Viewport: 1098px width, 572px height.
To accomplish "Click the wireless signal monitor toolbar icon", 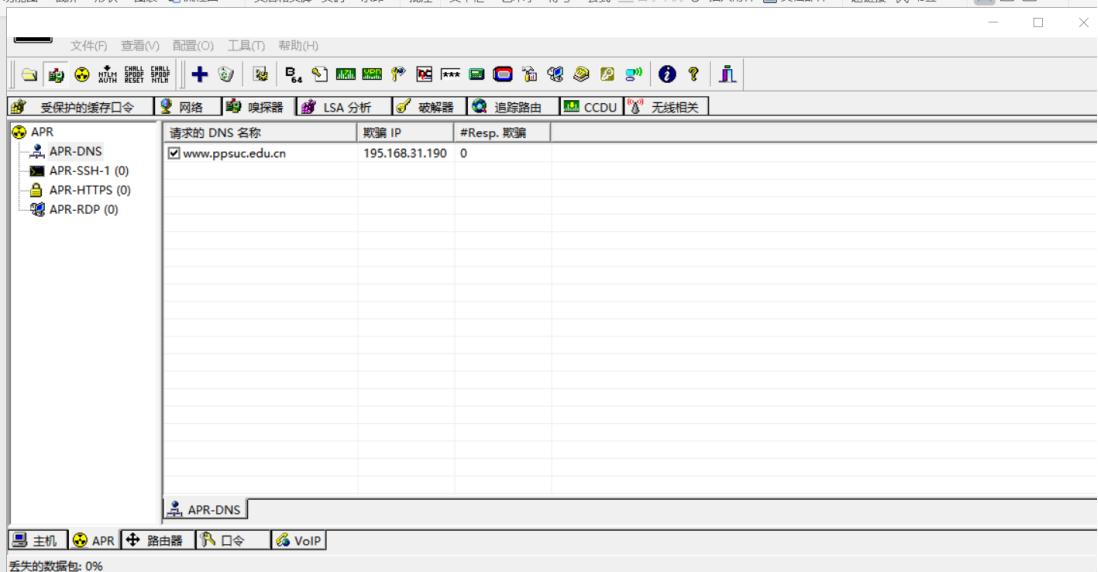I will [x=634, y=74].
